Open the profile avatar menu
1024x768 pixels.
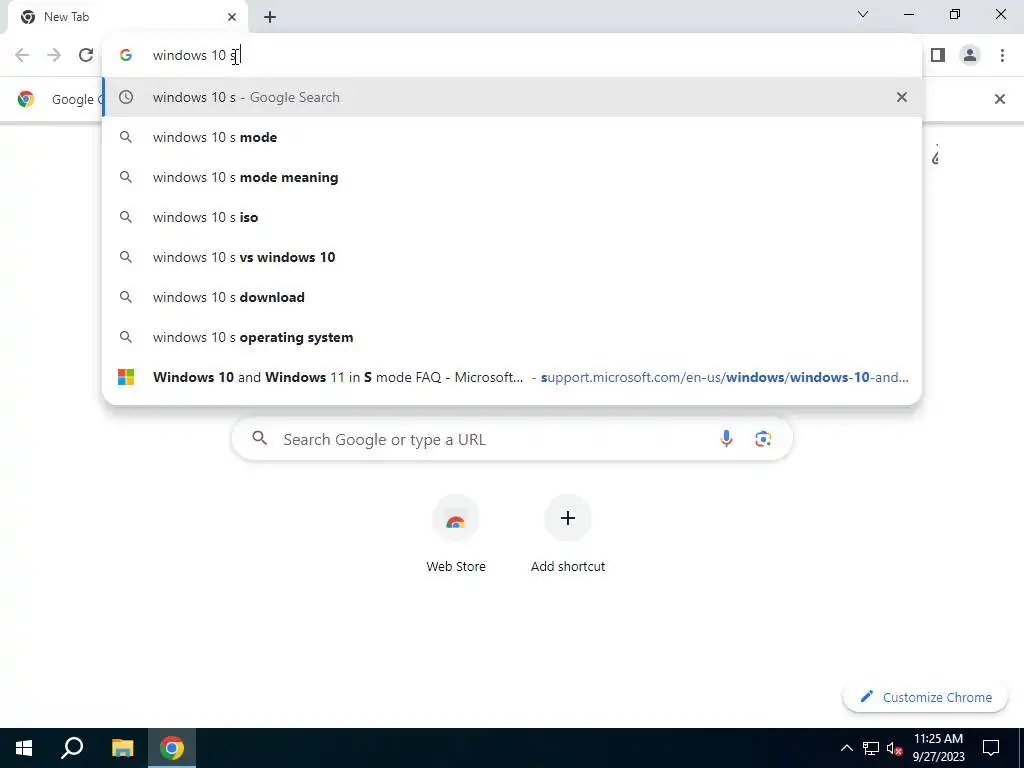[970, 55]
